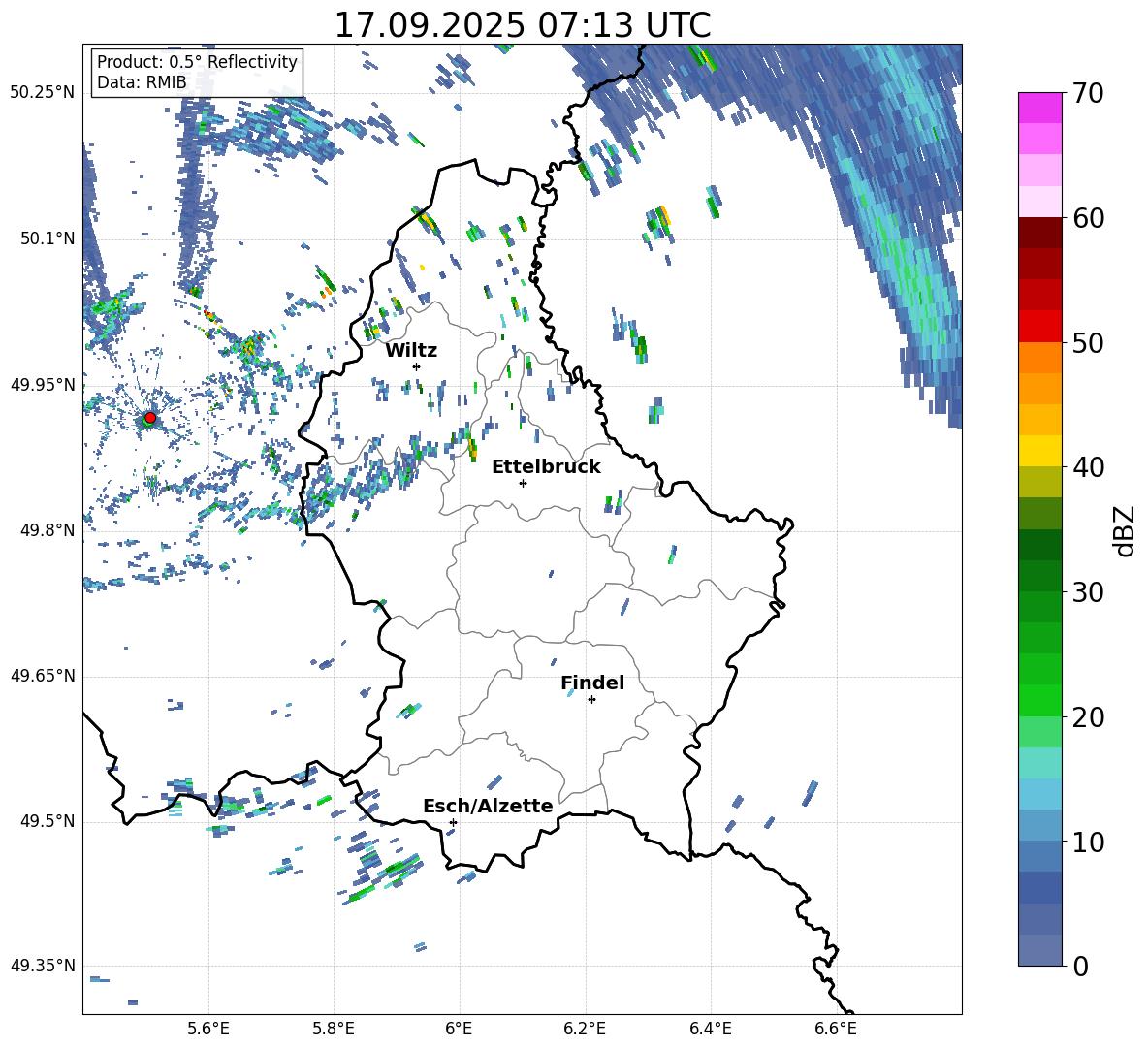Click the 6°E longitude label
Image resolution: width=1148 pixels, height=1048 pixels.
point(459,1029)
